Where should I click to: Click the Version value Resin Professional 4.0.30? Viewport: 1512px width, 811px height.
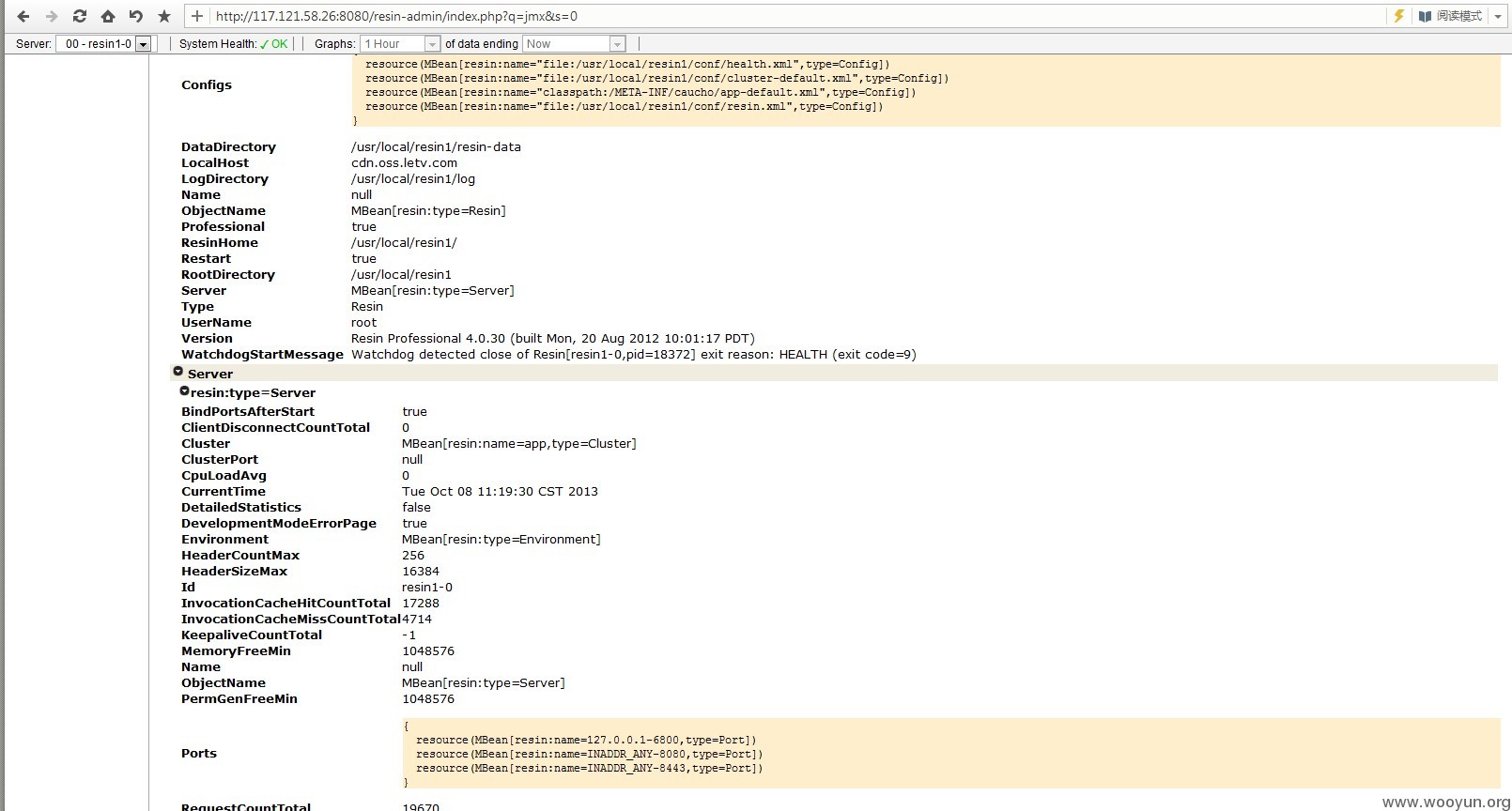(553, 338)
